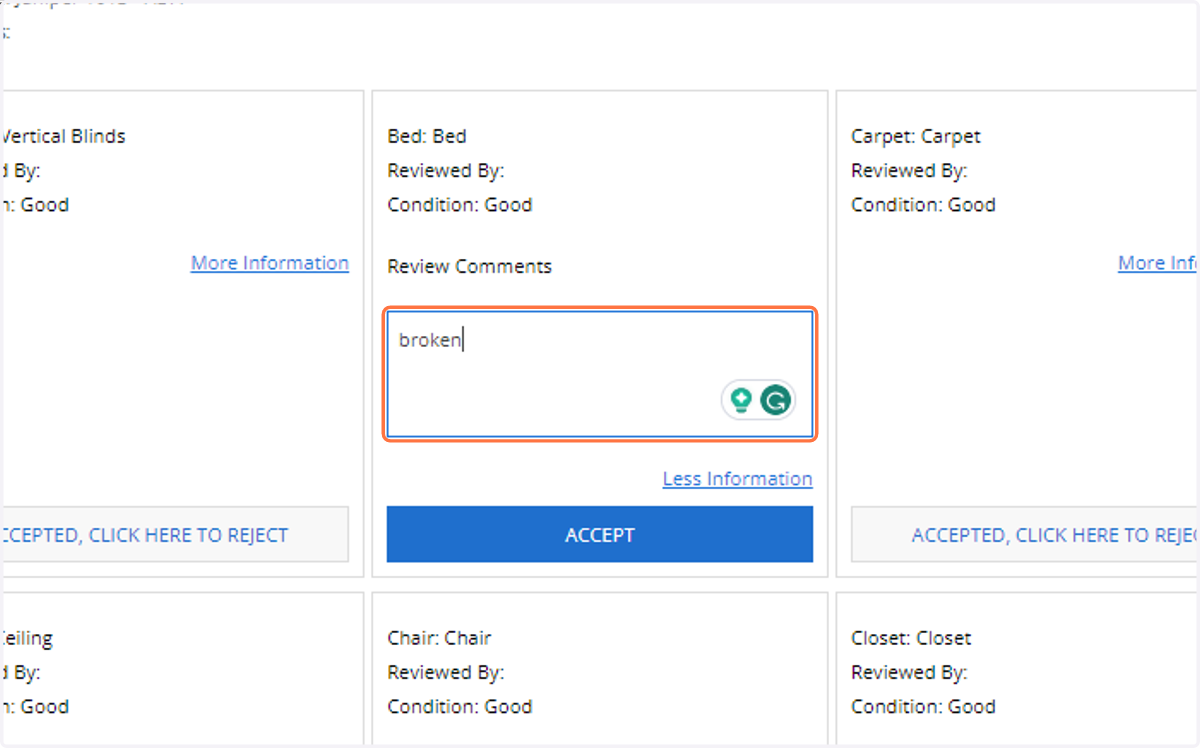1200x748 pixels.
Task: Click the lightbulb suggestion icon in comment box
Action: (x=741, y=401)
